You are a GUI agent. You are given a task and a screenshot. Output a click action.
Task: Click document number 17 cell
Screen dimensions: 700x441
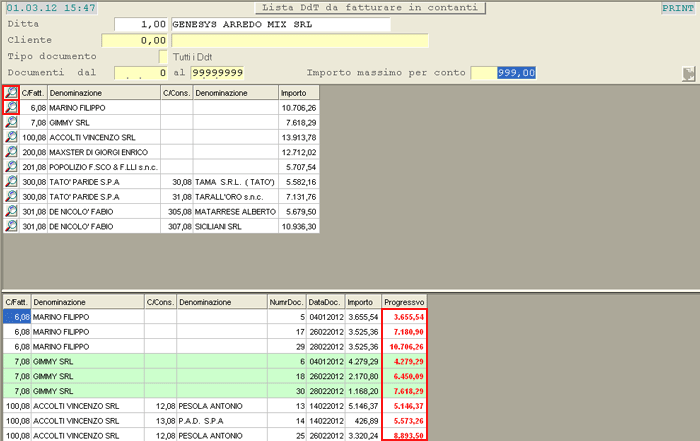[287, 332]
